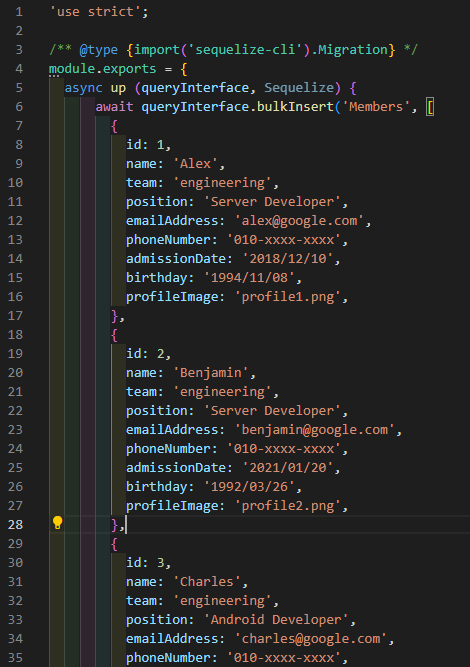The width and height of the screenshot is (470, 667).
Task: Click the async keyword on line 5
Action: [x=83, y=88]
